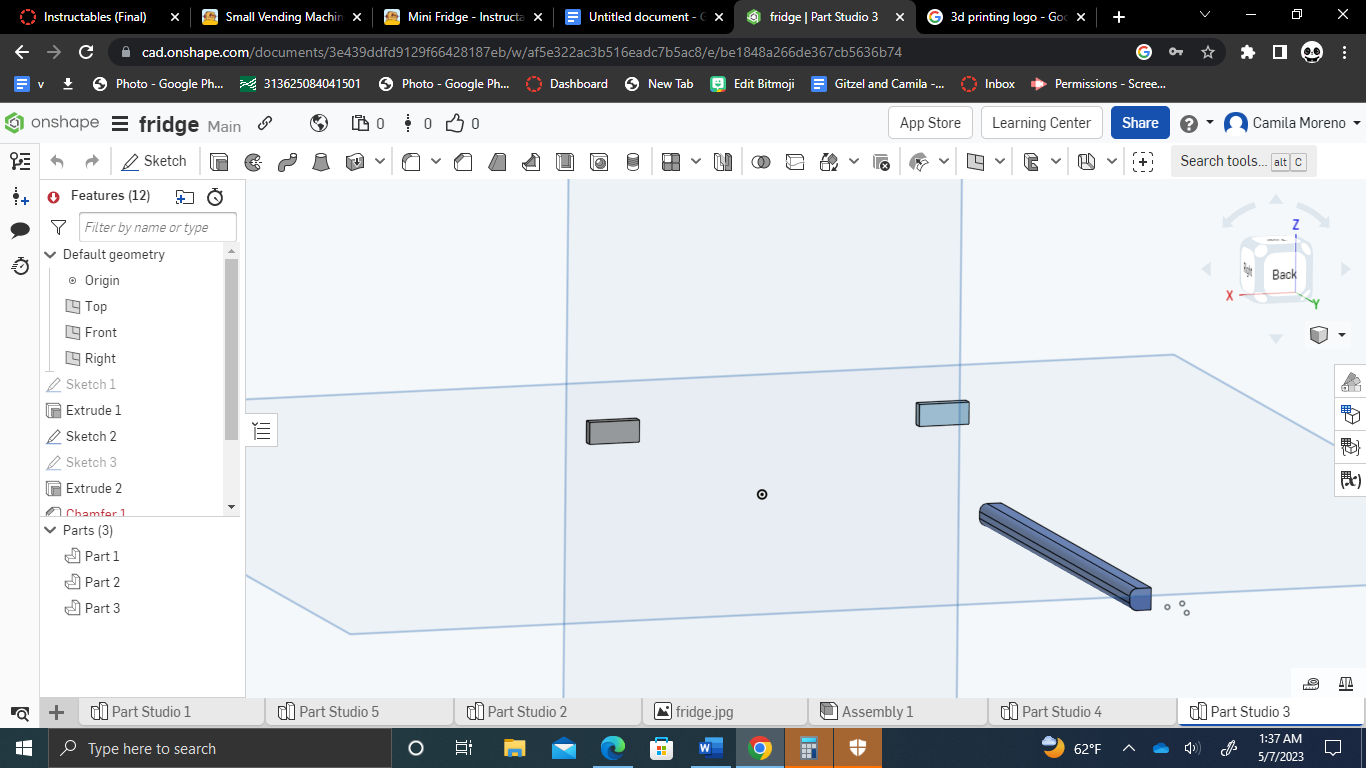Screen dimensions: 1366x768
Task: Open the Sketch tool
Action: coord(155,160)
